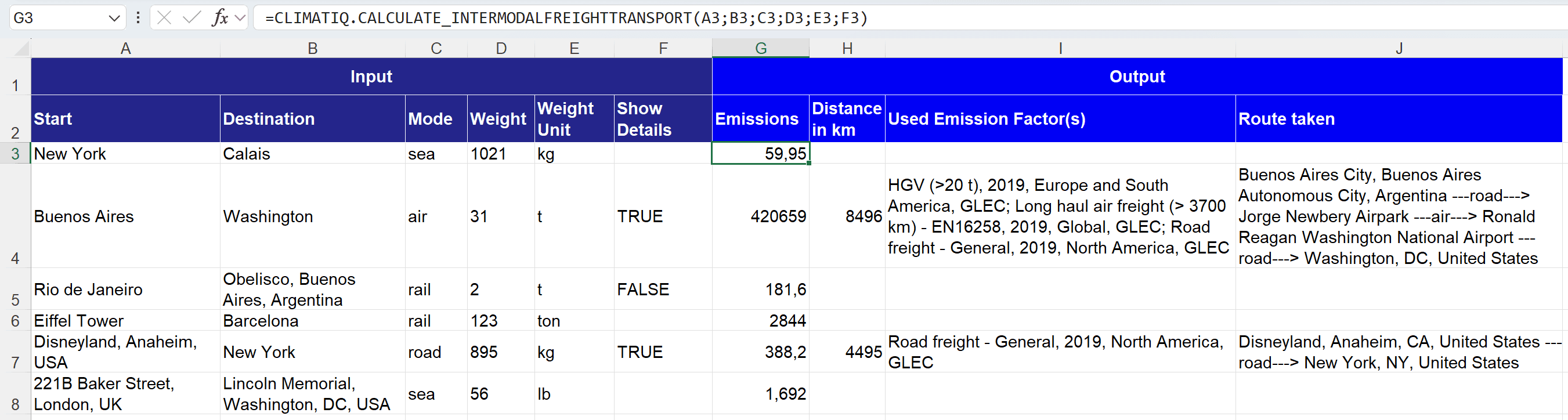1568x420 pixels.
Task: Select the Mode heading cell
Action: 436,119
